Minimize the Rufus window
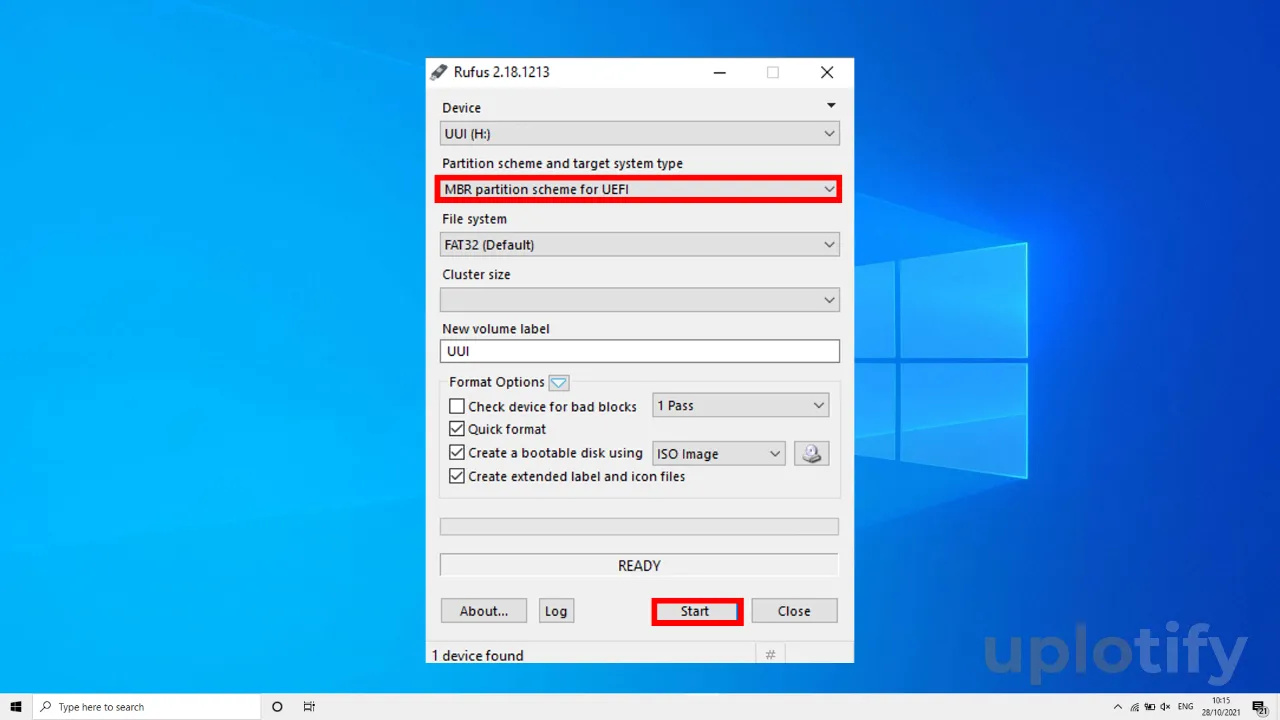1280x720 pixels. [719, 72]
